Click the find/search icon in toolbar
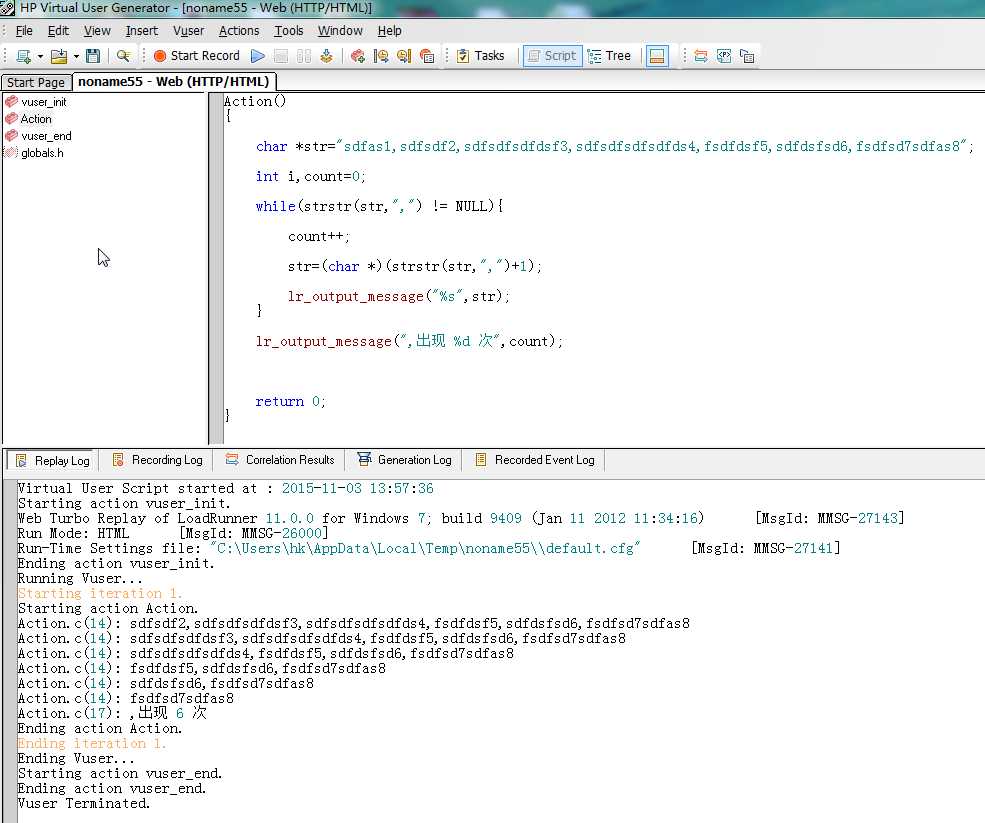985x823 pixels. pos(123,56)
